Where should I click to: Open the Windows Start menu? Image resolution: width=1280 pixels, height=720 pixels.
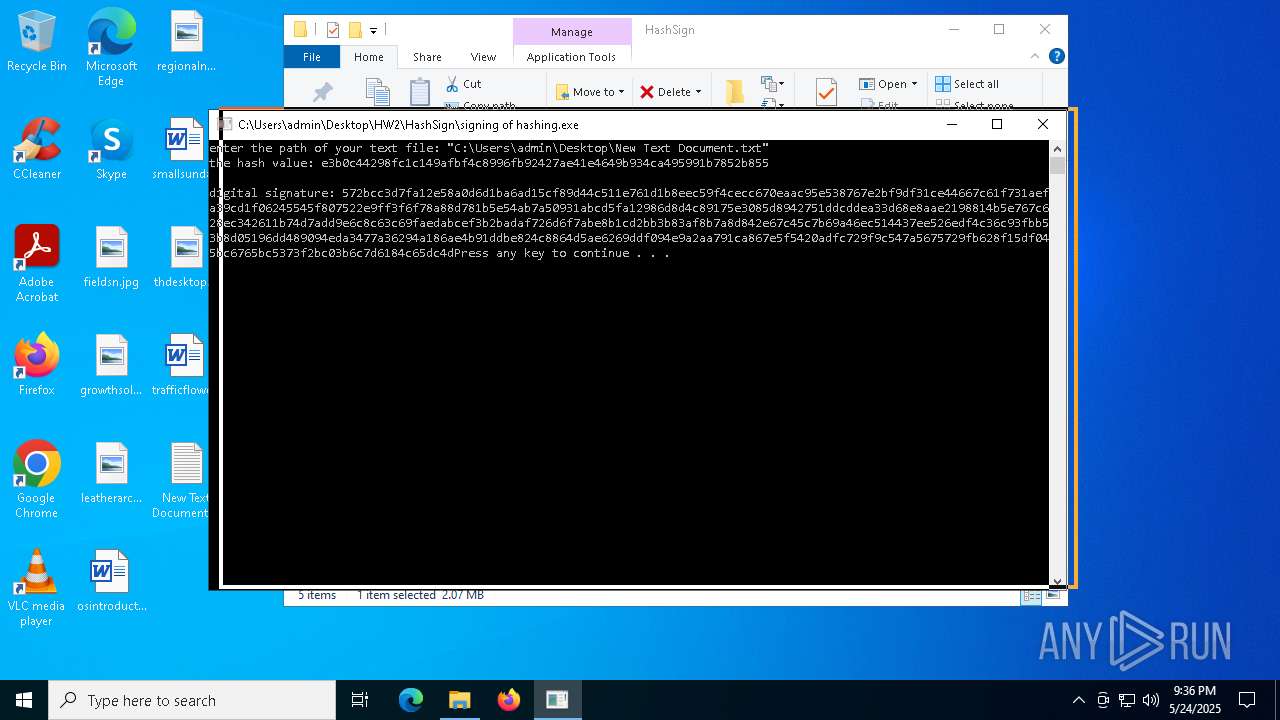pos(24,700)
